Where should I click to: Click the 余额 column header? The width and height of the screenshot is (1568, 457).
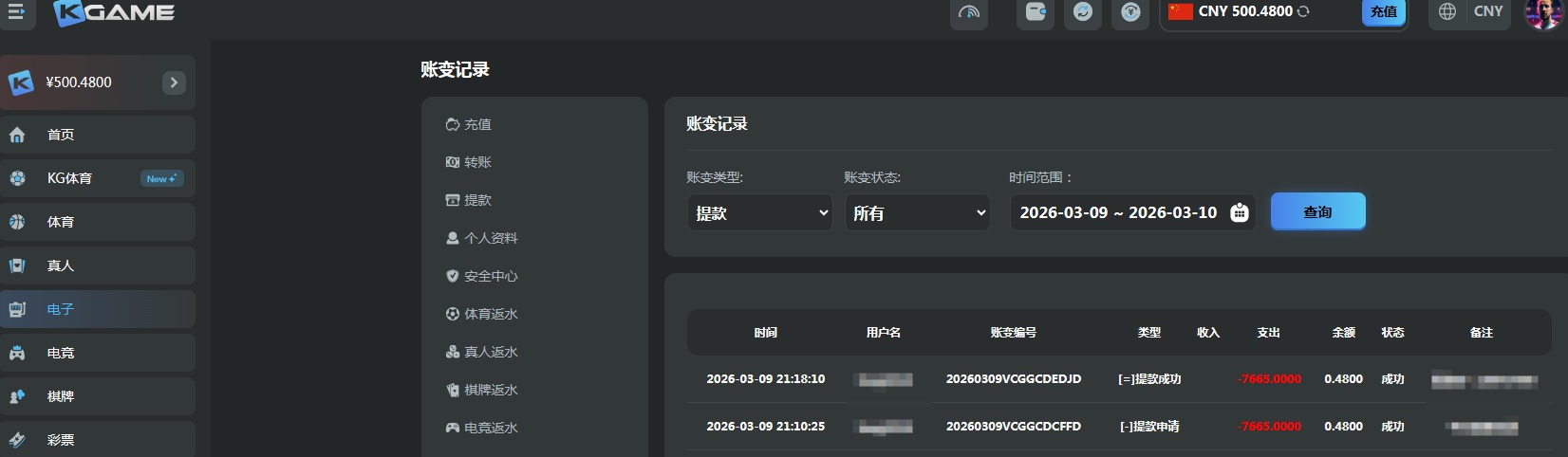pyautogui.click(x=1344, y=333)
